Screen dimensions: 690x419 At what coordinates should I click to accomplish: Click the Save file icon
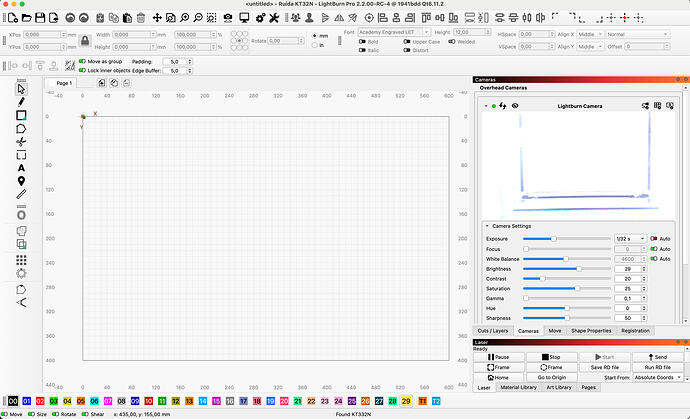point(40,18)
